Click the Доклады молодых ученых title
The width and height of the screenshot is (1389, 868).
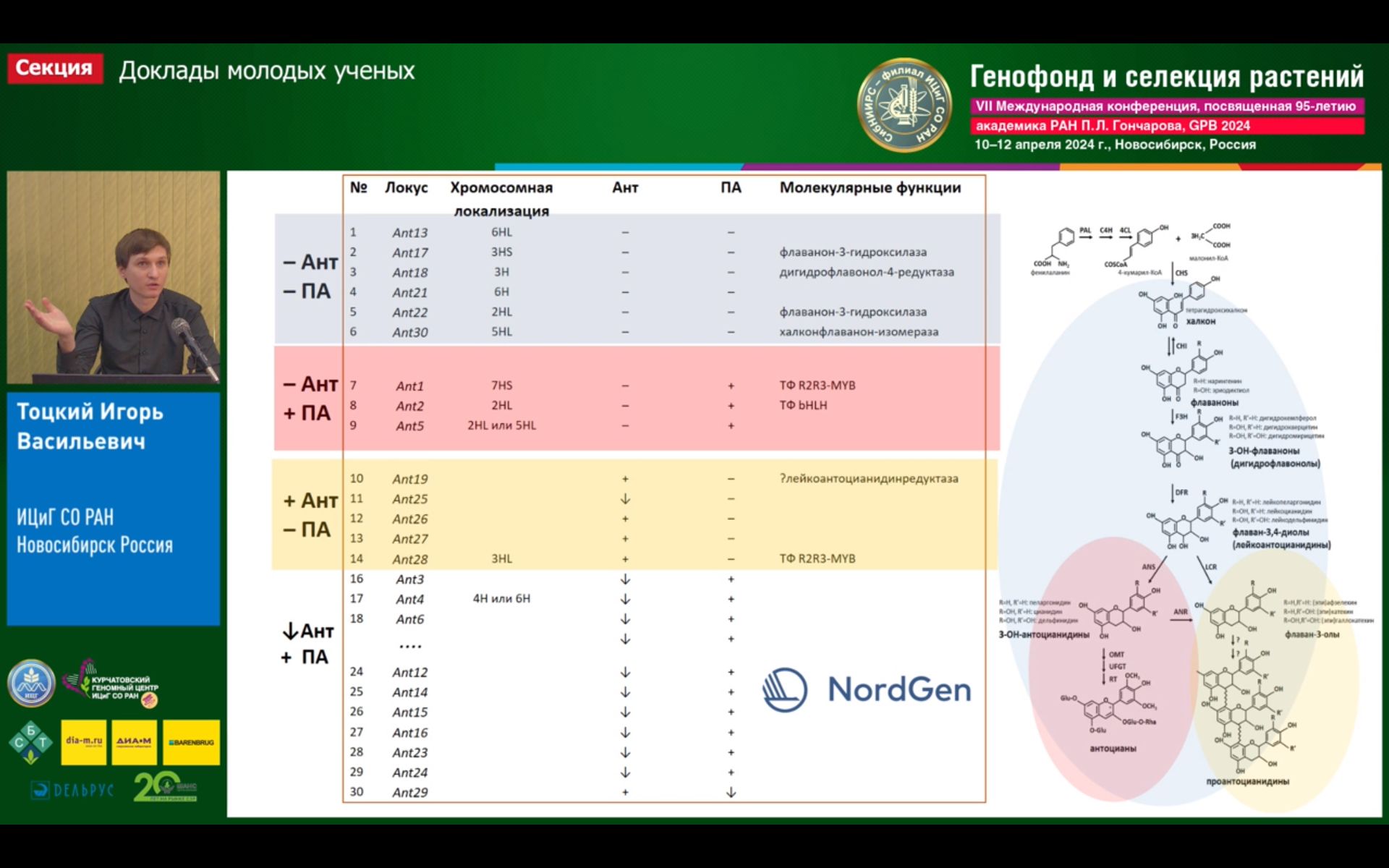(266, 71)
